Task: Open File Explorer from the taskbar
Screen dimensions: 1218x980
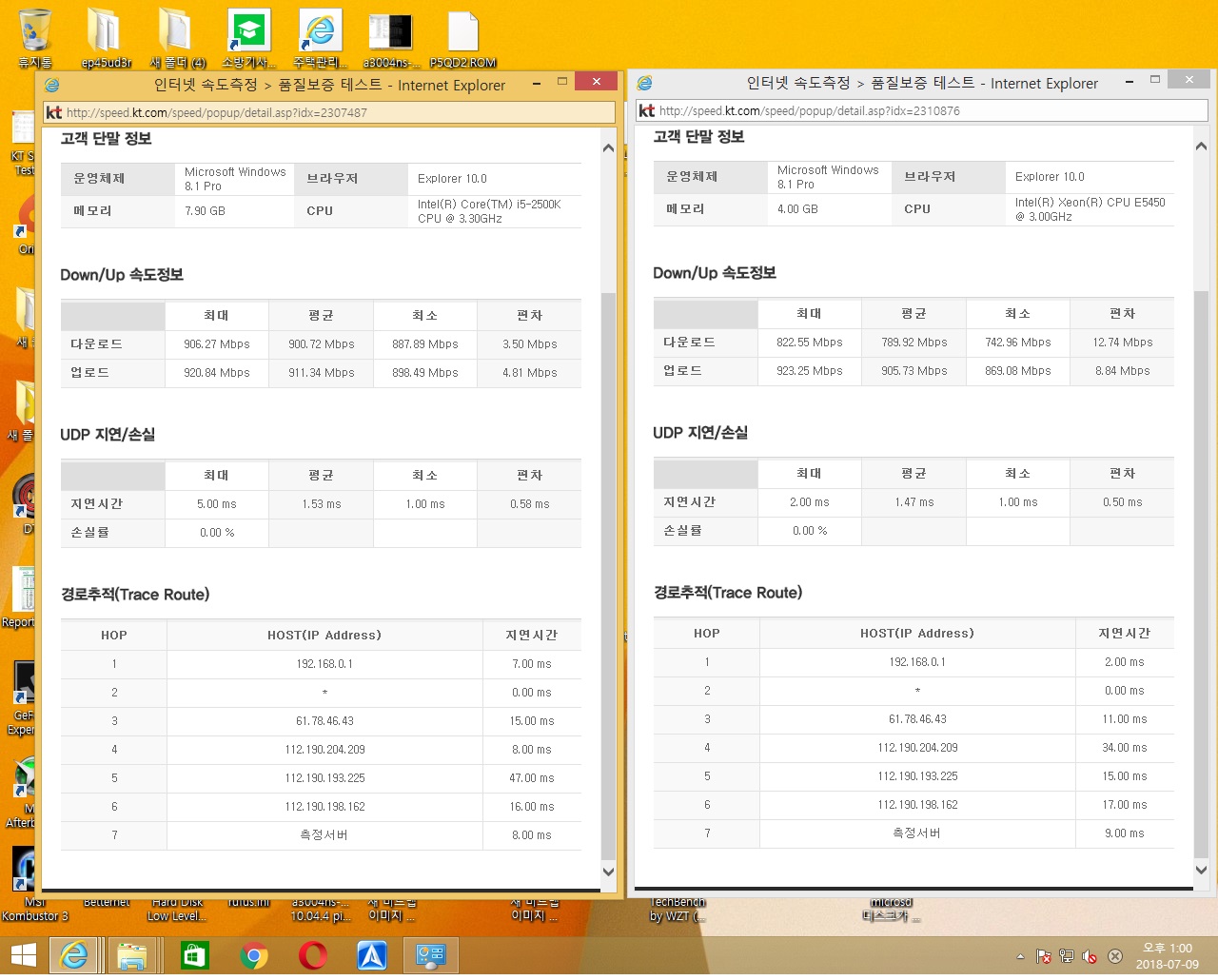Action: coord(132,955)
